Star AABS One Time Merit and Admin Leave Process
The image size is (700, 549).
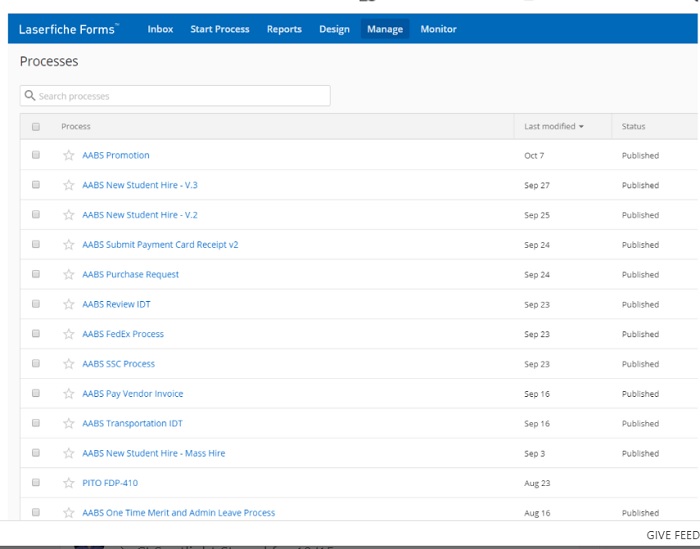pyautogui.click(x=68, y=513)
